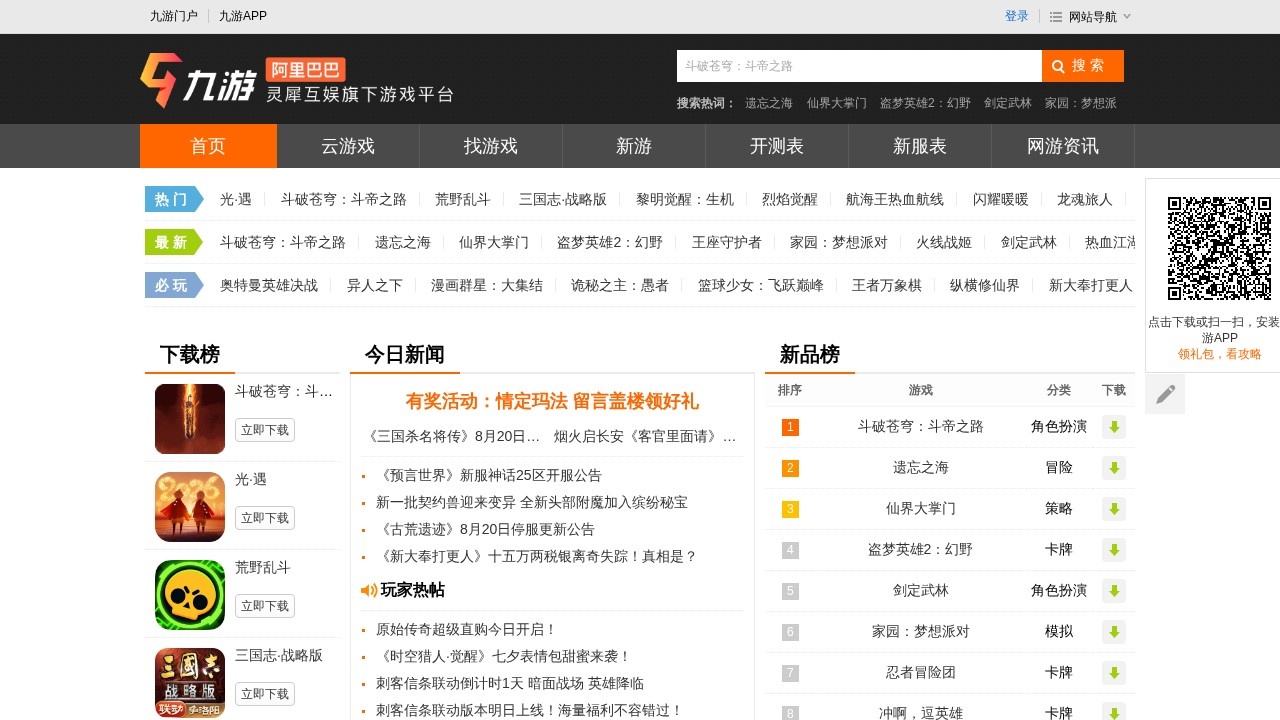Click 家园：梦想派 in 搜索热词

[1081, 103]
